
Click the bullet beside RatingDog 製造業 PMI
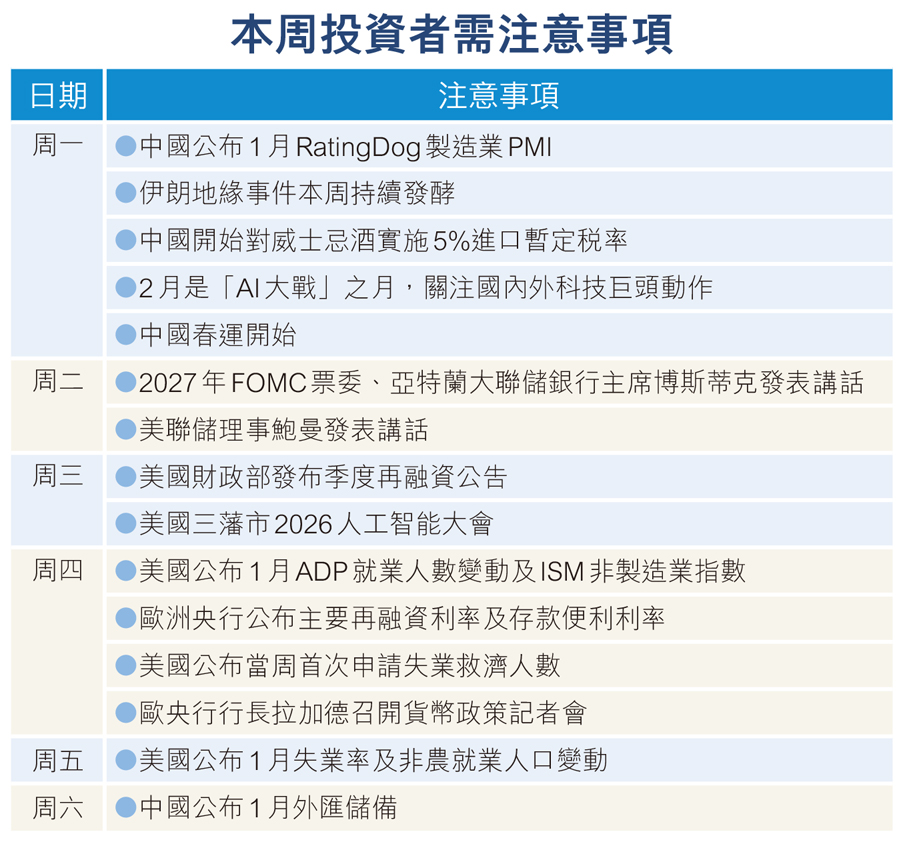point(125,147)
